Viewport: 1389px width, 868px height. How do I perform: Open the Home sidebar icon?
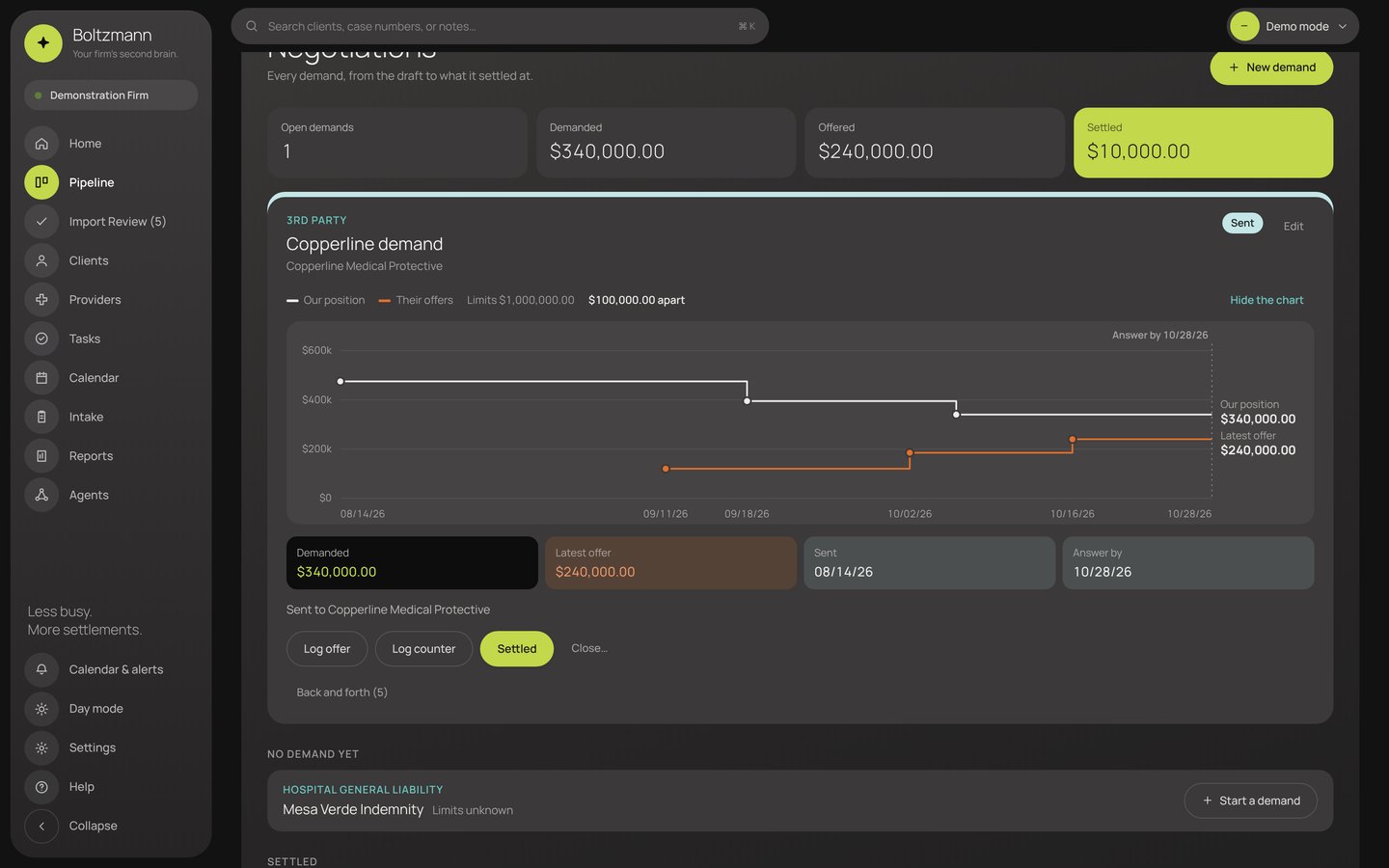tap(41, 144)
